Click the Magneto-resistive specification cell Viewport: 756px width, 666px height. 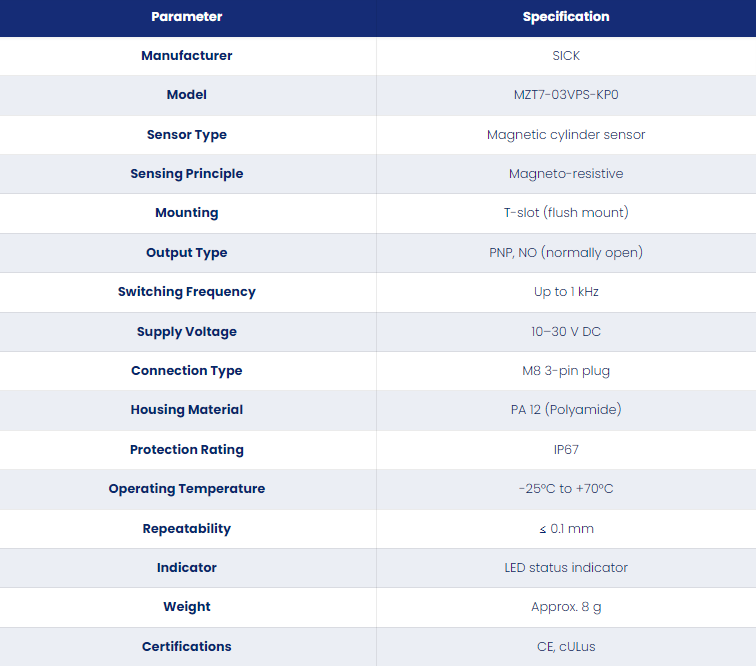coord(566,174)
